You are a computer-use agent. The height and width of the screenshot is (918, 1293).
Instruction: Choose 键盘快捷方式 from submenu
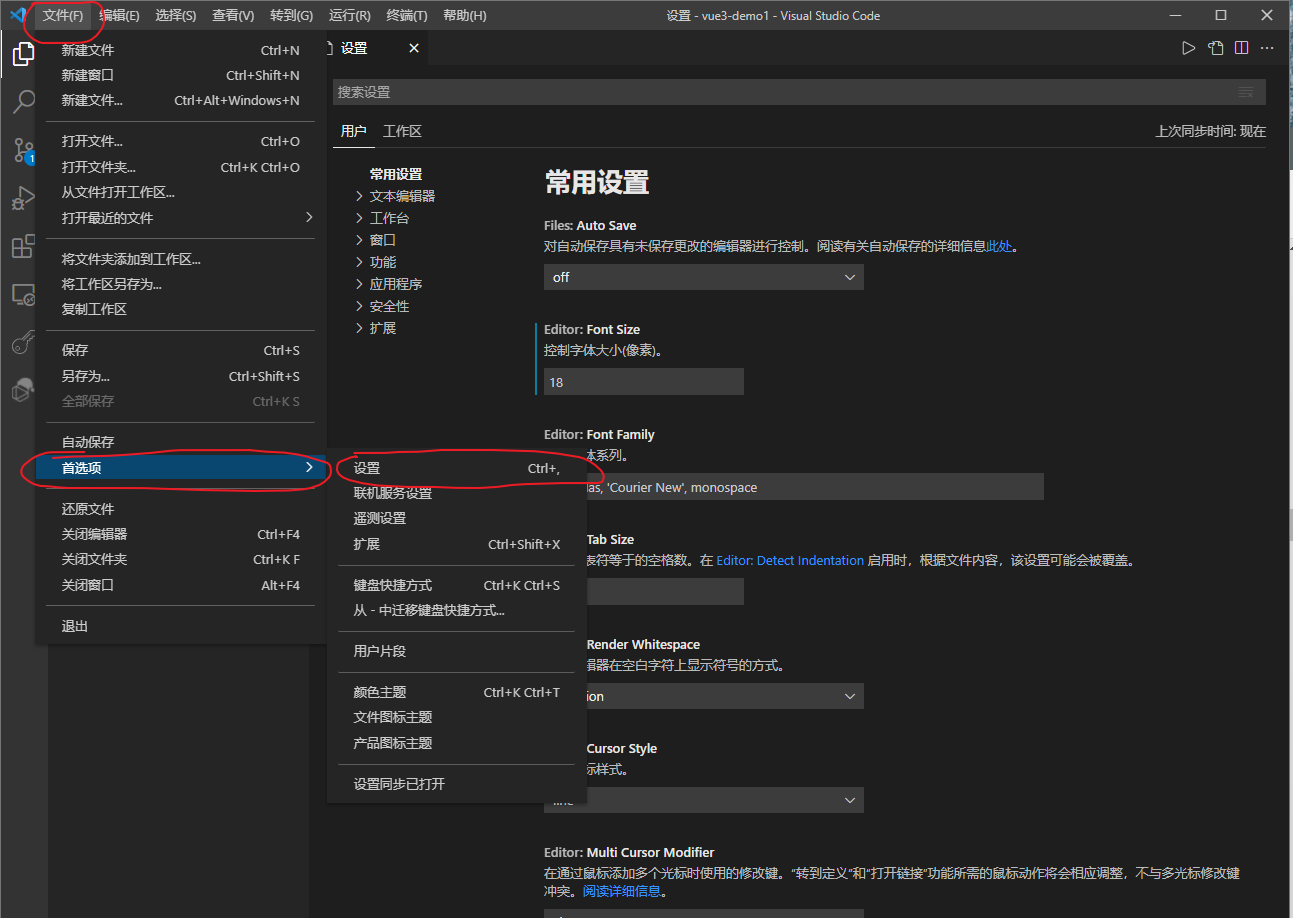coord(457,585)
